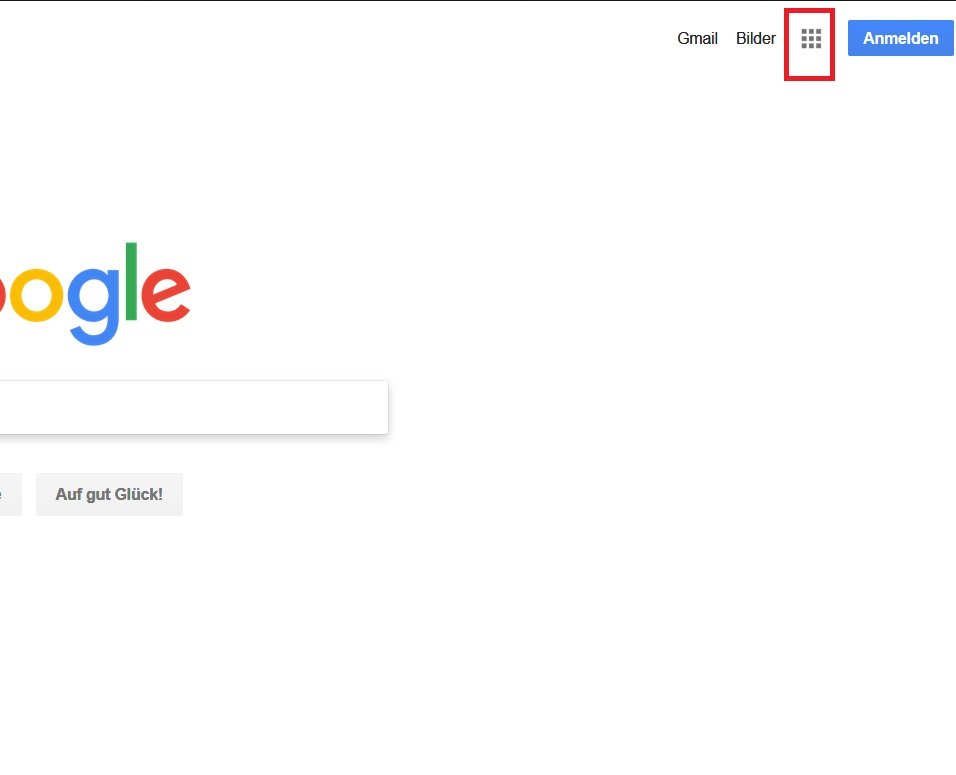This screenshot has height=775, width=956.
Task: Click the red letter e in the logo
Action: click(x=166, y=294)
